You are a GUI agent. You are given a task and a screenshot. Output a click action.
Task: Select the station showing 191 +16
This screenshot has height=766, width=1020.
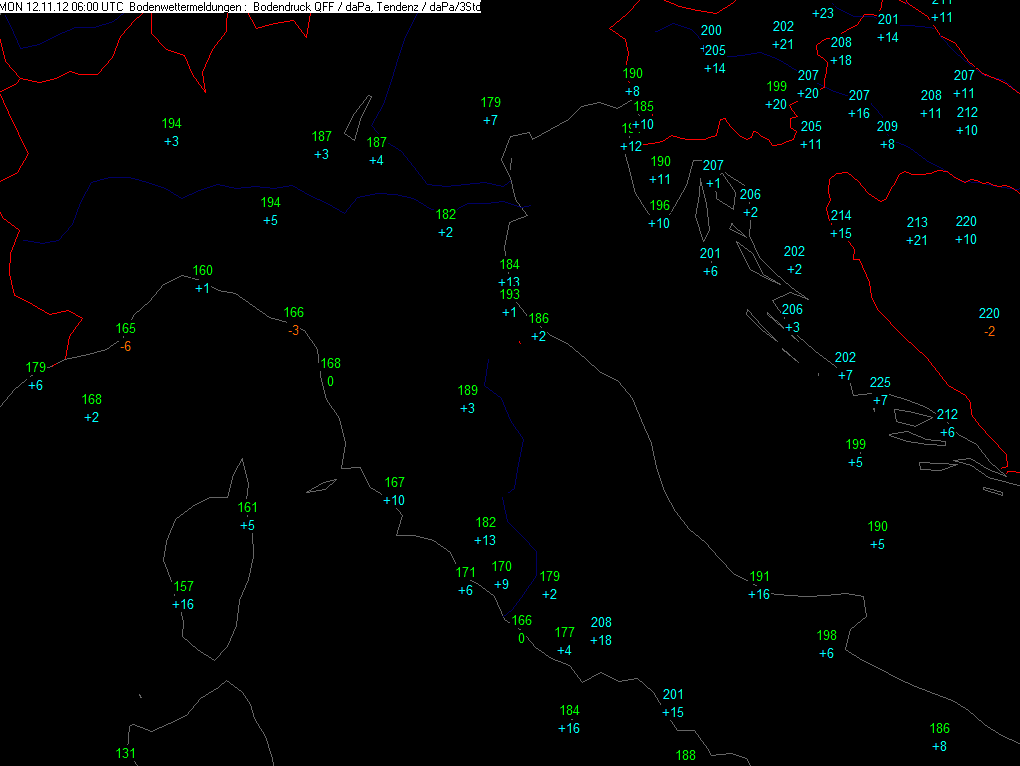tap(759, 585)
